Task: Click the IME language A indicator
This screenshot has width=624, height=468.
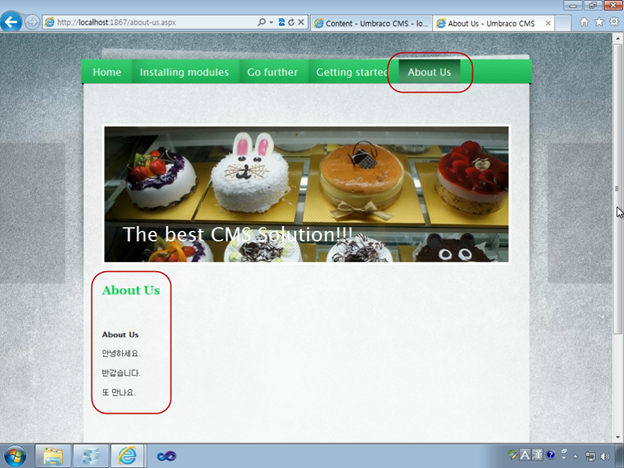Action: click(x=525, y=455)
